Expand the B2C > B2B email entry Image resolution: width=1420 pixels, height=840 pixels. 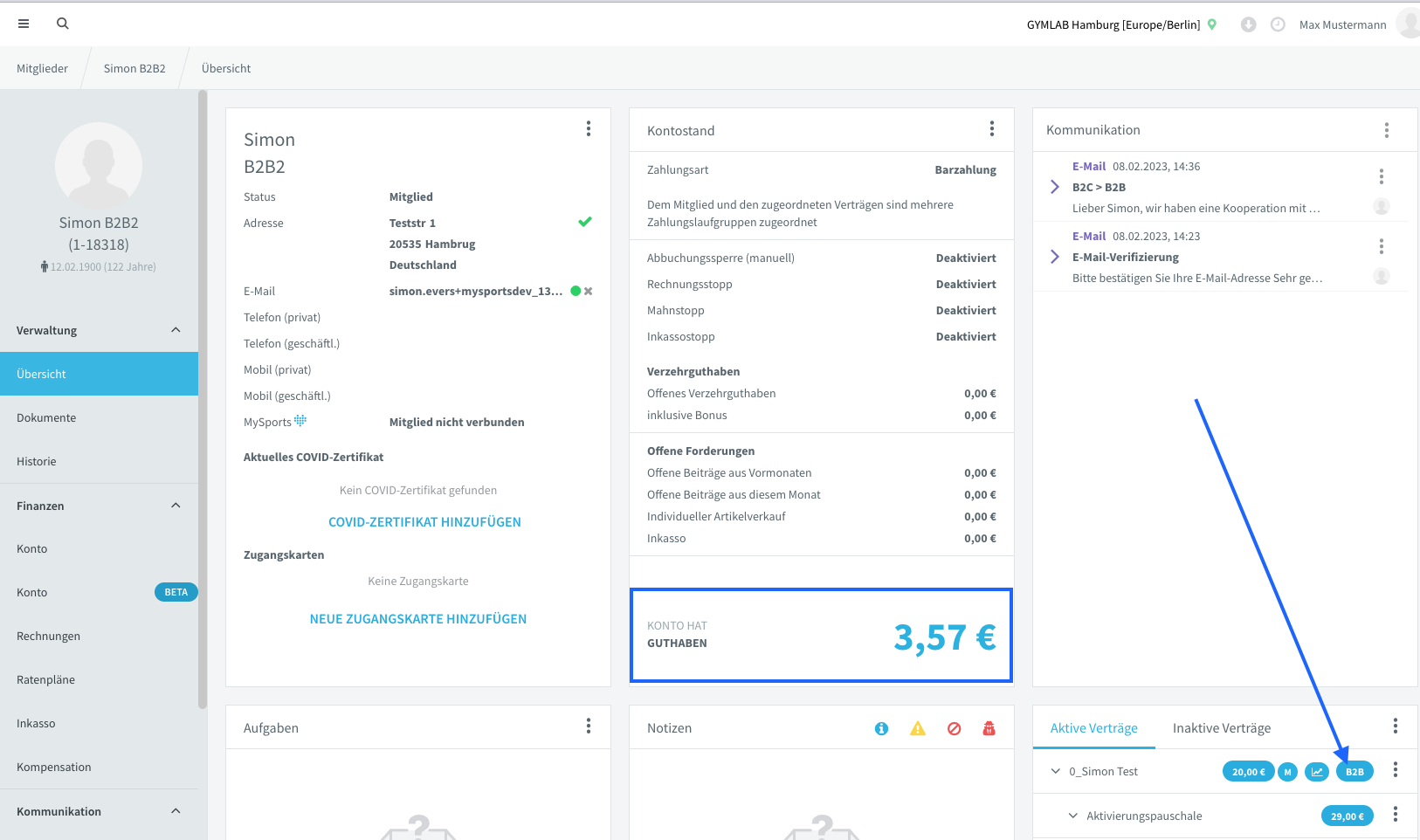(1055, 187)
